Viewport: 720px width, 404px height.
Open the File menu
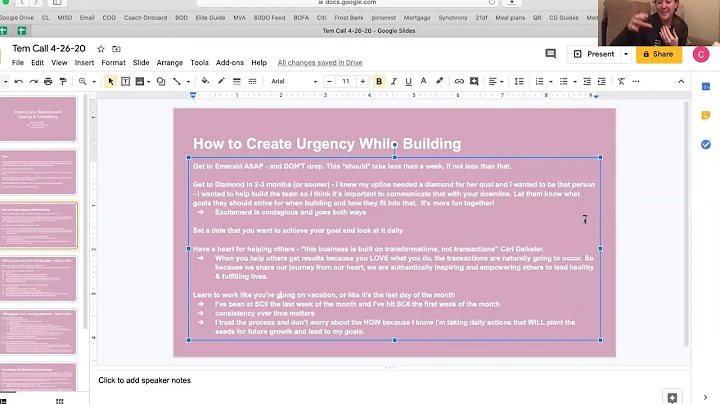coord(17,62)
